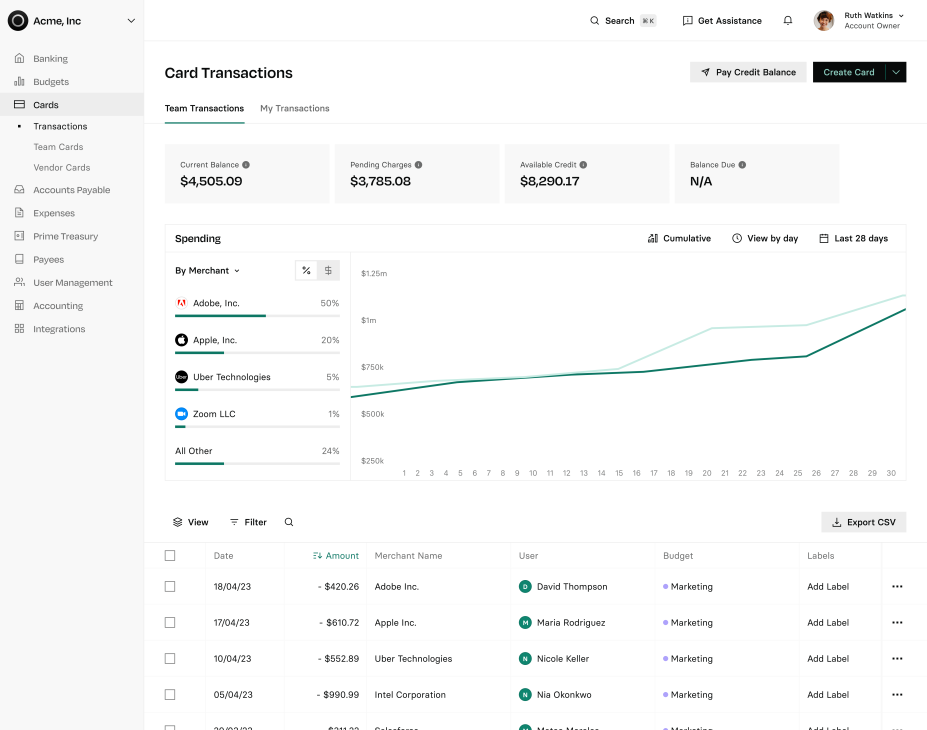Expand the By Merchant dropdown
The height and width of the screenshot is (730, 927).
[x=207, y=271]
